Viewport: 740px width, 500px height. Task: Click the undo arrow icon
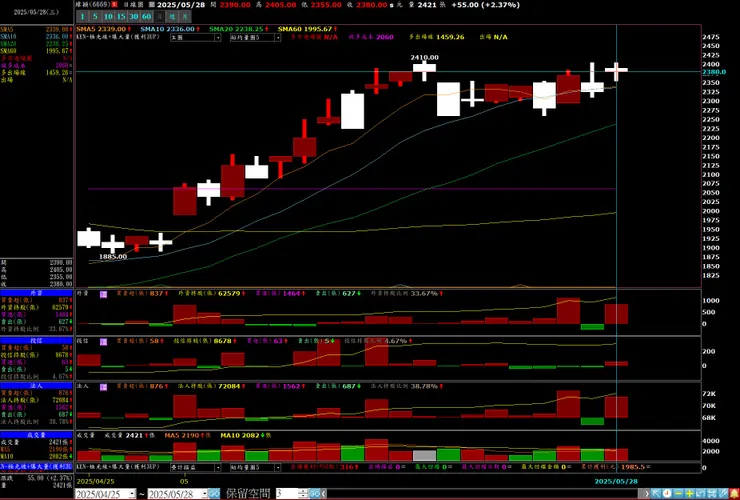pos(700,494)
